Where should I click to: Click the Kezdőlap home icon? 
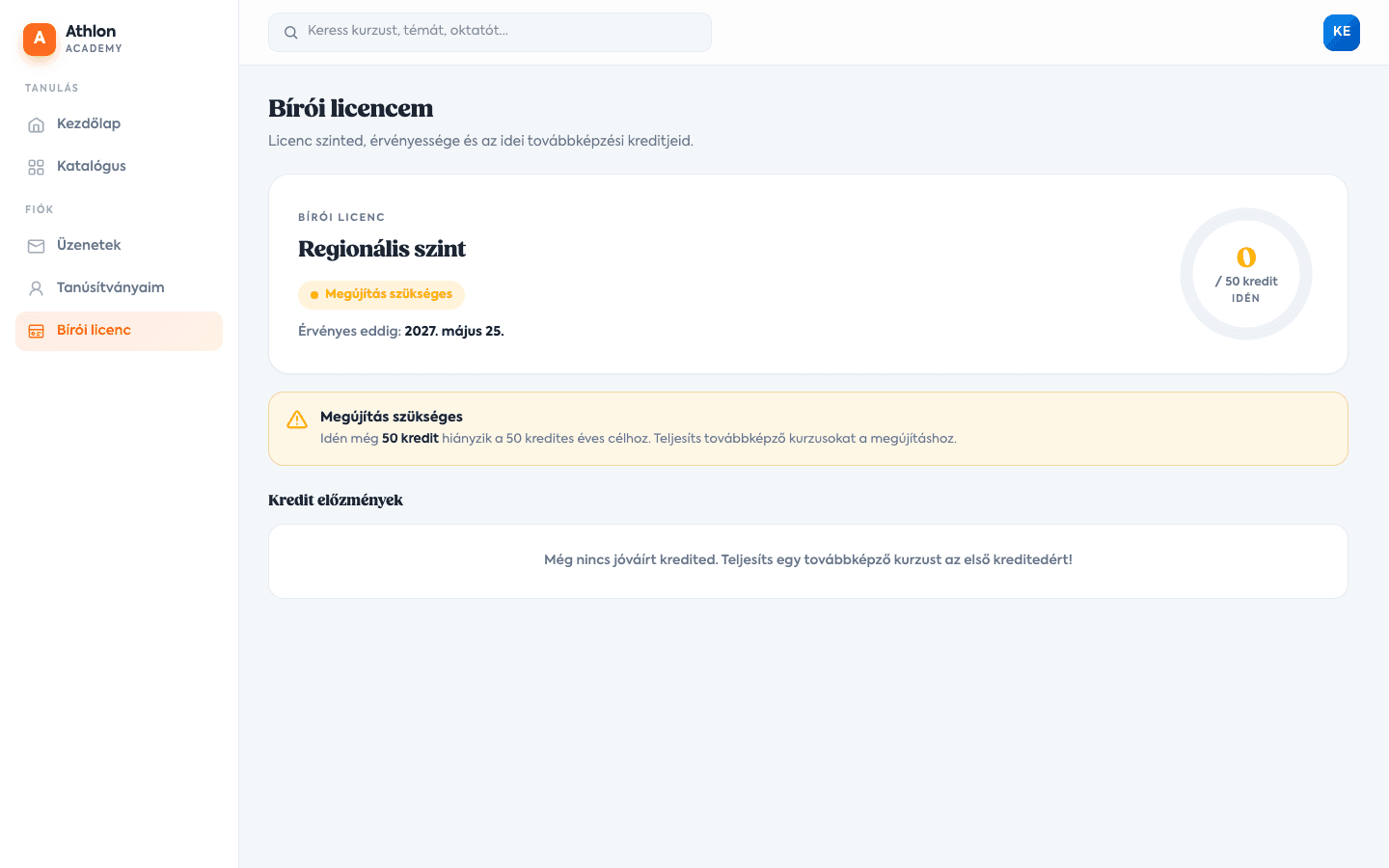click(x=37, y=124)
